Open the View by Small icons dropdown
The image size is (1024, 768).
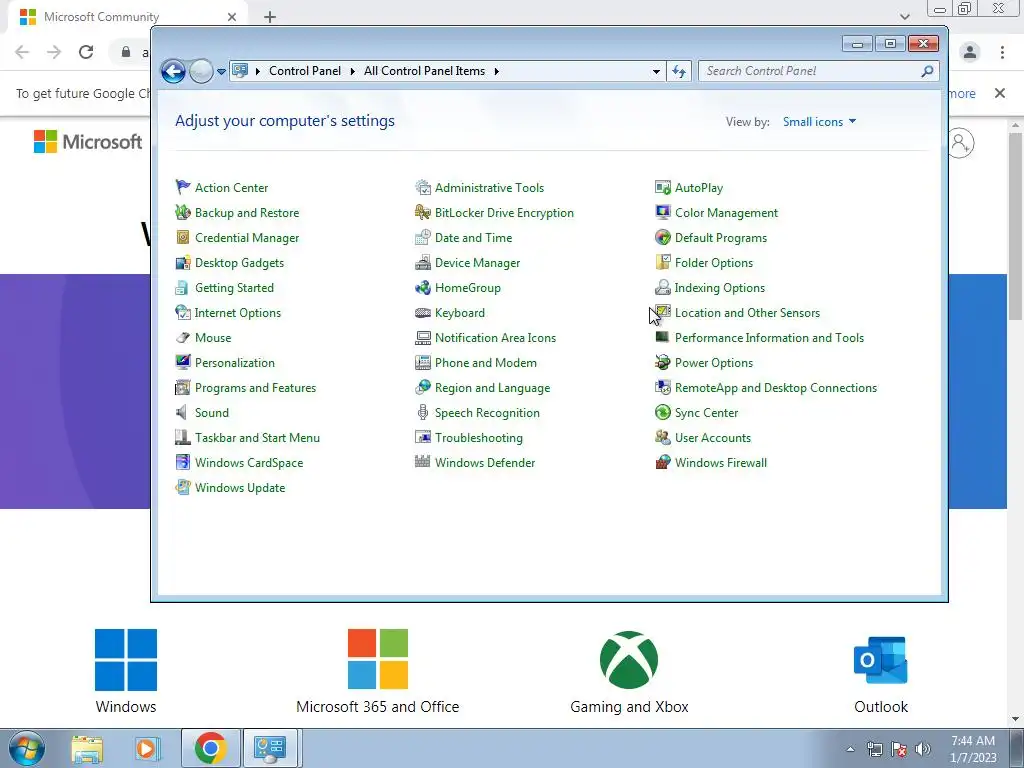tap(819, 121)
